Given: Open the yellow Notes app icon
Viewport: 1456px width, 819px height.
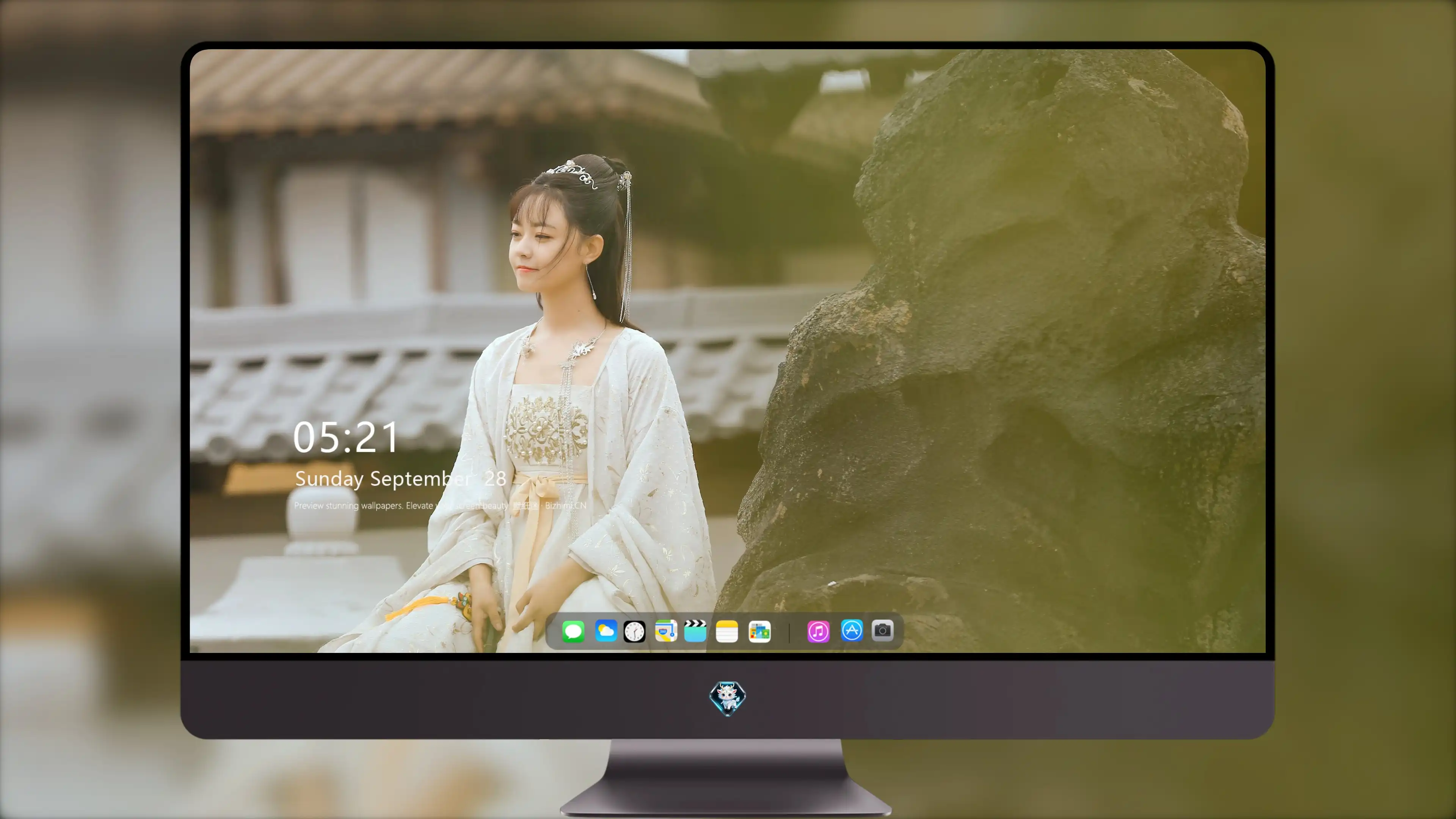Looking at the screenshot, I should [x=727, y=631].
